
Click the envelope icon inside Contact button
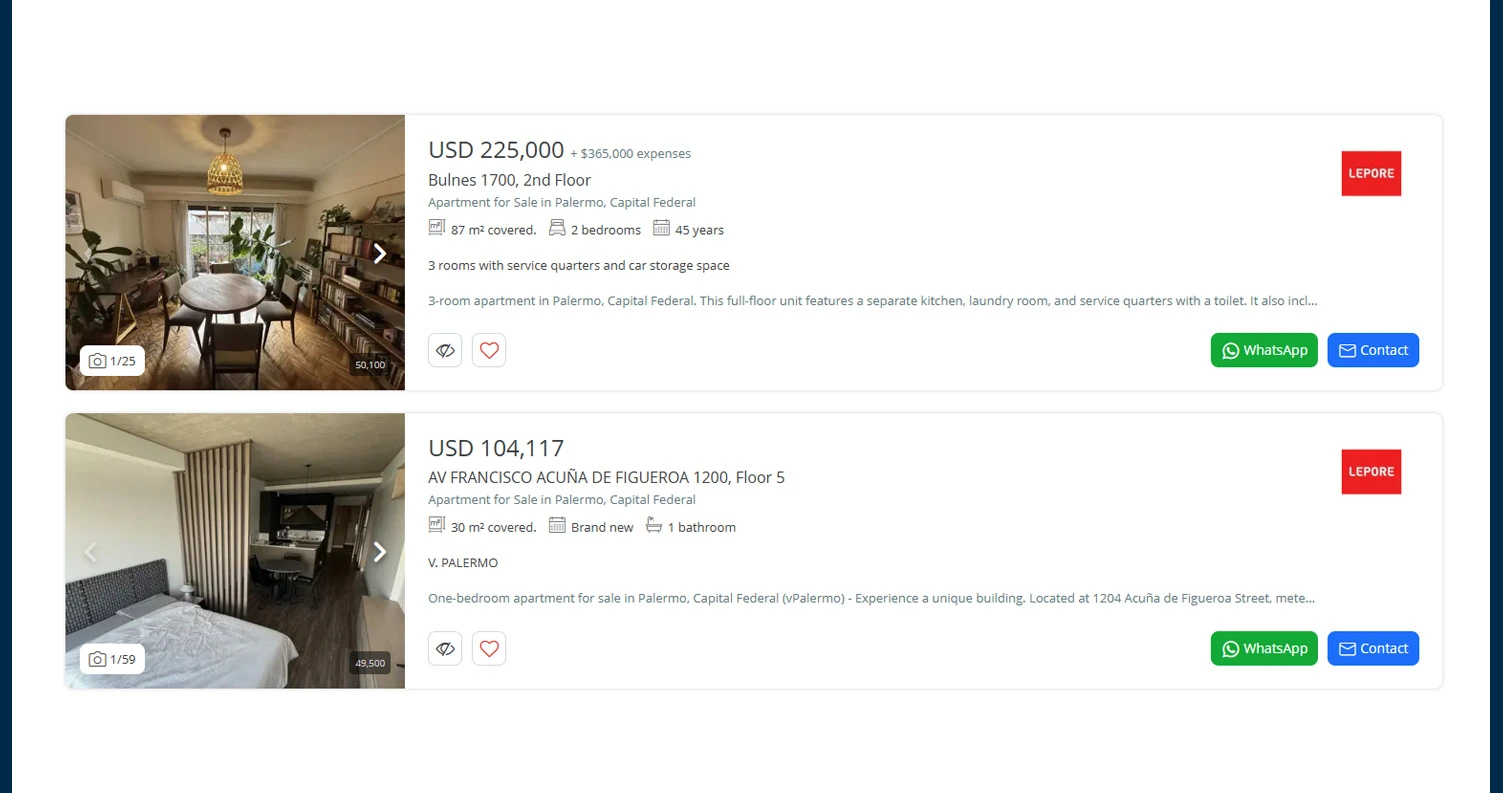coord(1348,350)
